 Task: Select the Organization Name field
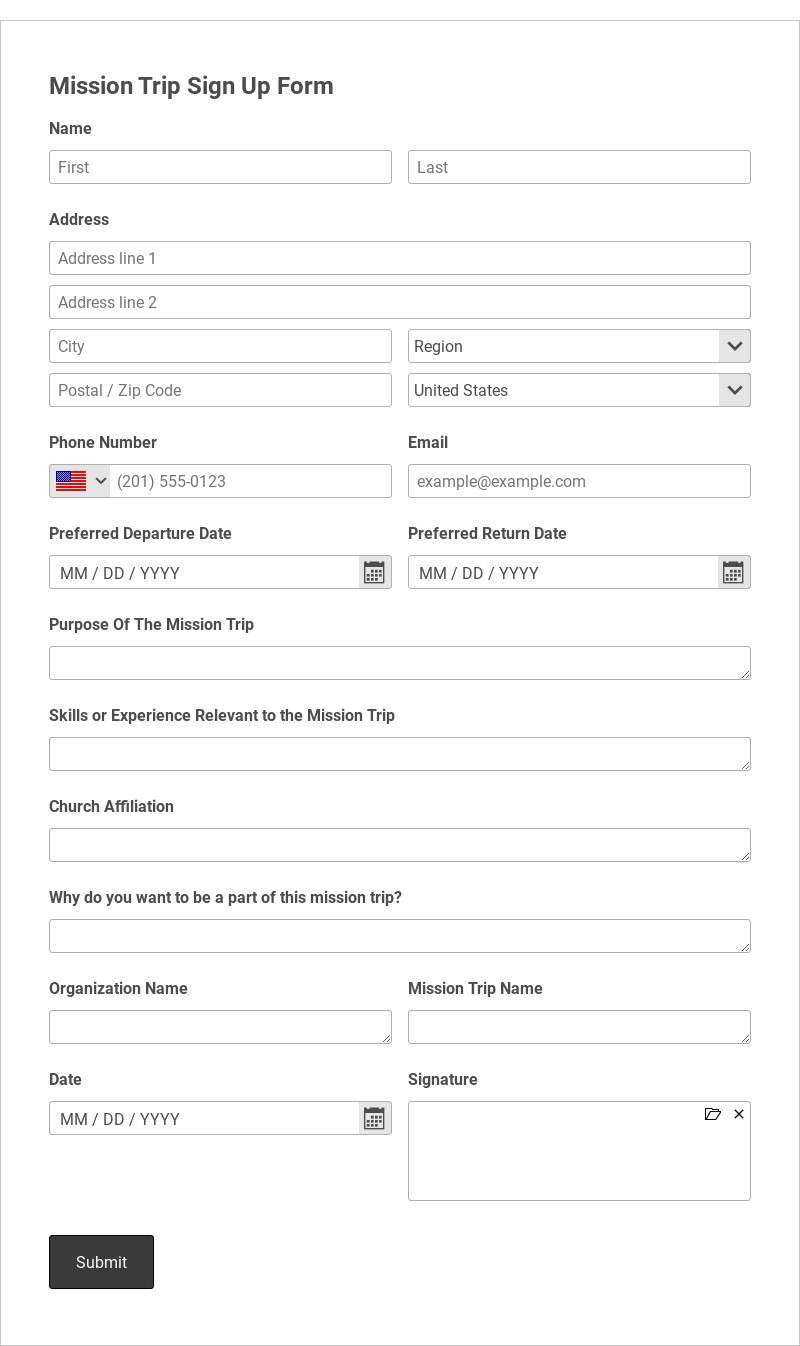click(x=220, y=1027)
